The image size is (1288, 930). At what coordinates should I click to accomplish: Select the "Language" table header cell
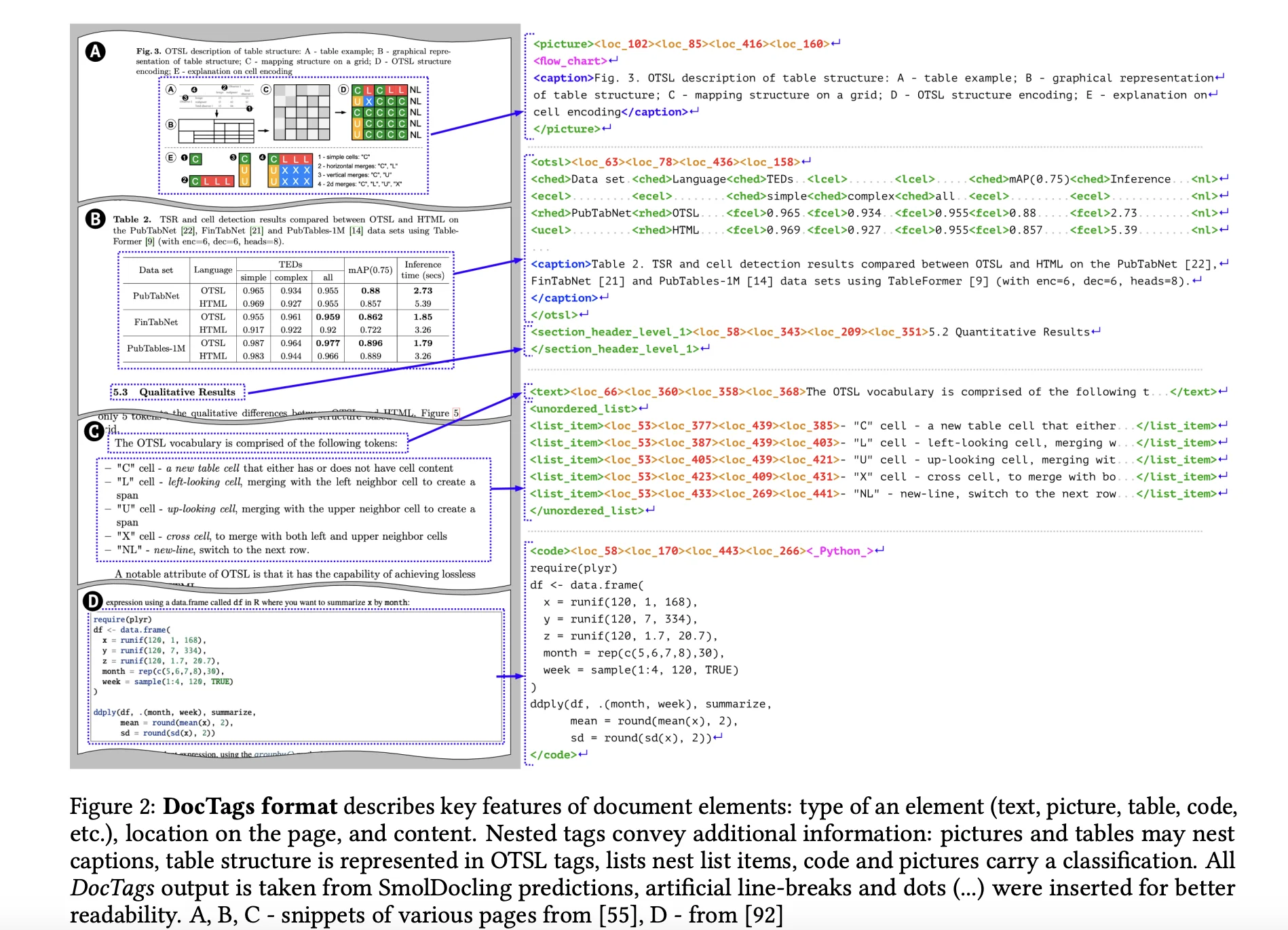(213, 270)
